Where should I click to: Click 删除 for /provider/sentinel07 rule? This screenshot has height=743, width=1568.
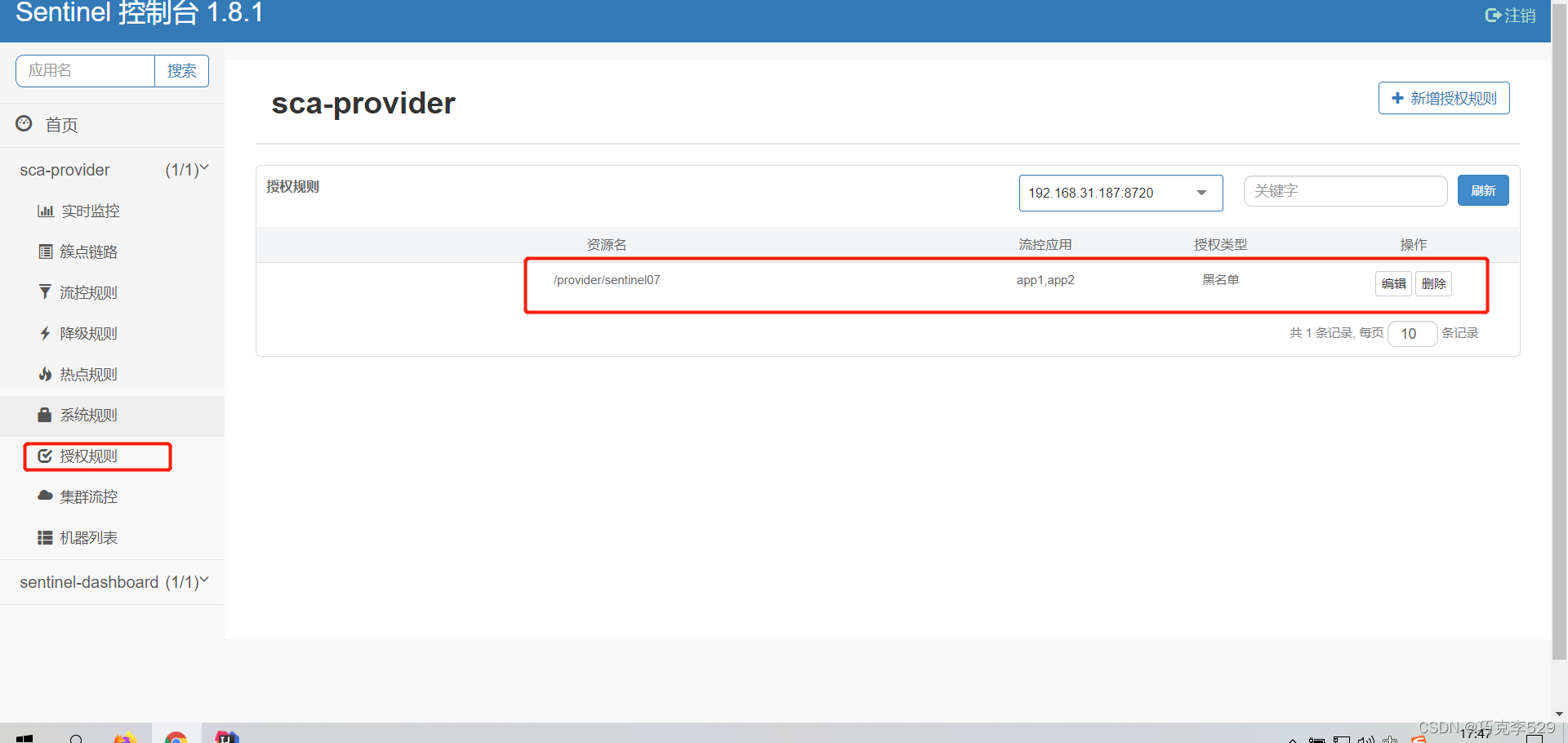tap(1433, 283)
